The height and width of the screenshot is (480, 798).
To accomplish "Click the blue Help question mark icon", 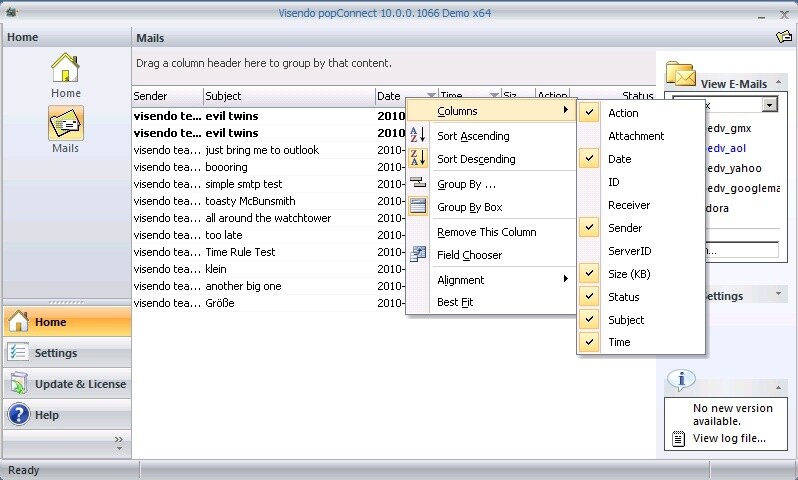I will (x=19, y=414).
